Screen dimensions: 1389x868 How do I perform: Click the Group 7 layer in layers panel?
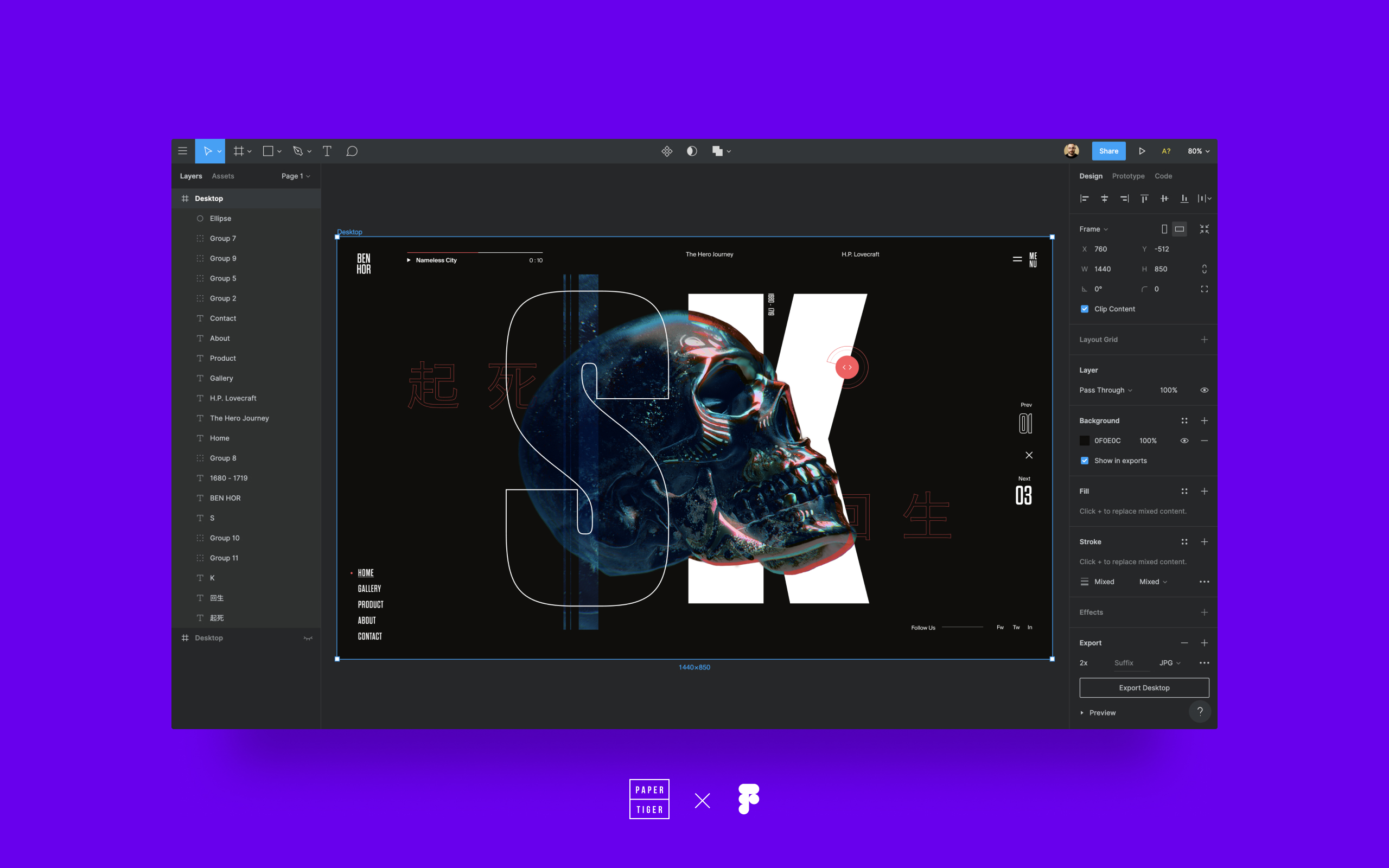(222, 238)
